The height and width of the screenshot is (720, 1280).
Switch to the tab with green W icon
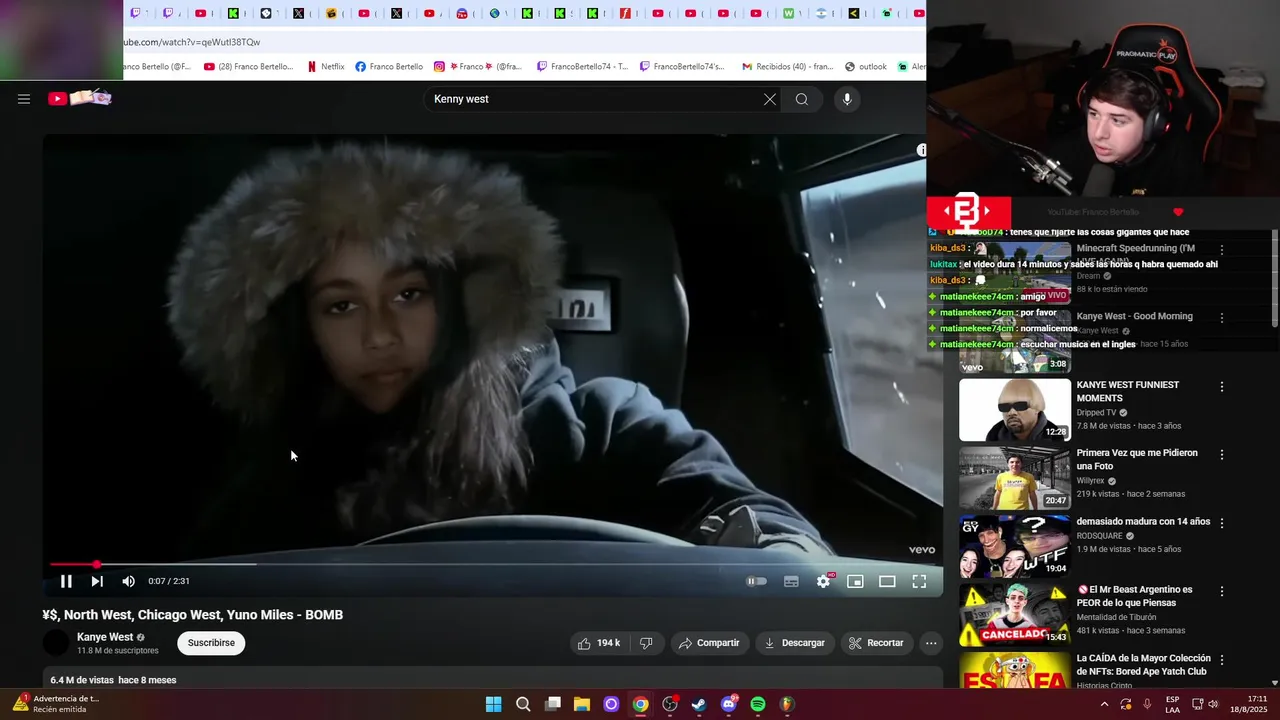(789, 13)
